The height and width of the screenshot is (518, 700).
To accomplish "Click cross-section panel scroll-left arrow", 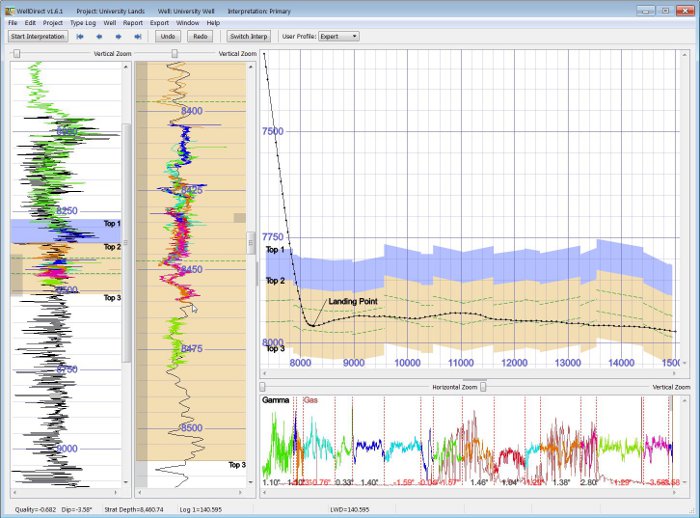I will point(265,373).
